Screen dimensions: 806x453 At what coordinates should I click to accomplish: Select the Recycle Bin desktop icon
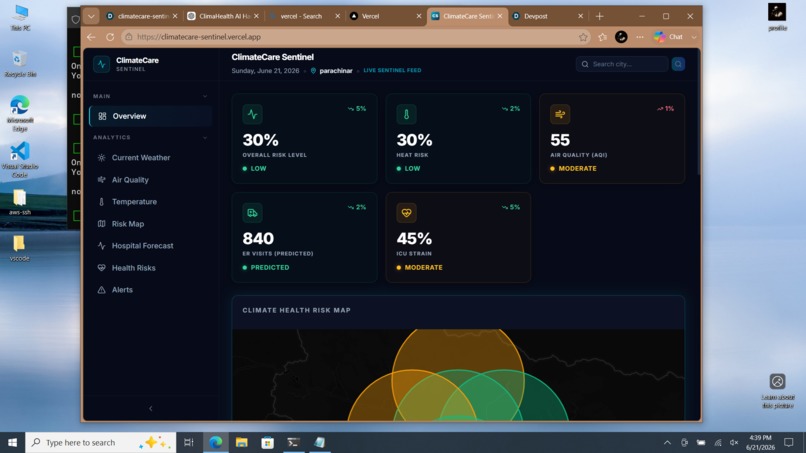[20, 64]
